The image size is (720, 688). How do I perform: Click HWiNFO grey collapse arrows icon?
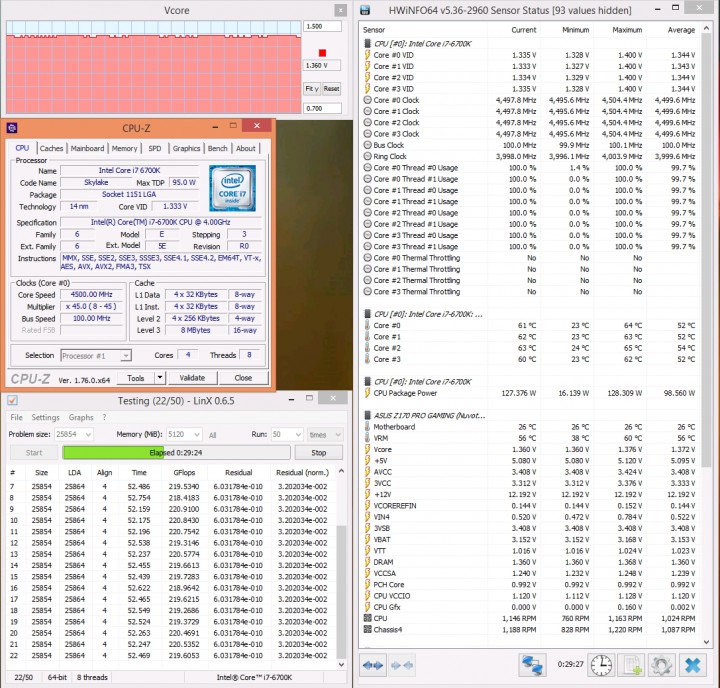click(x=402, y=665)
